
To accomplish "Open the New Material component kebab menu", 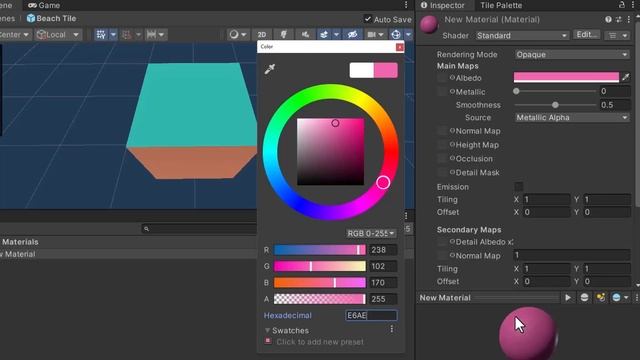I will tap(629, 20).
